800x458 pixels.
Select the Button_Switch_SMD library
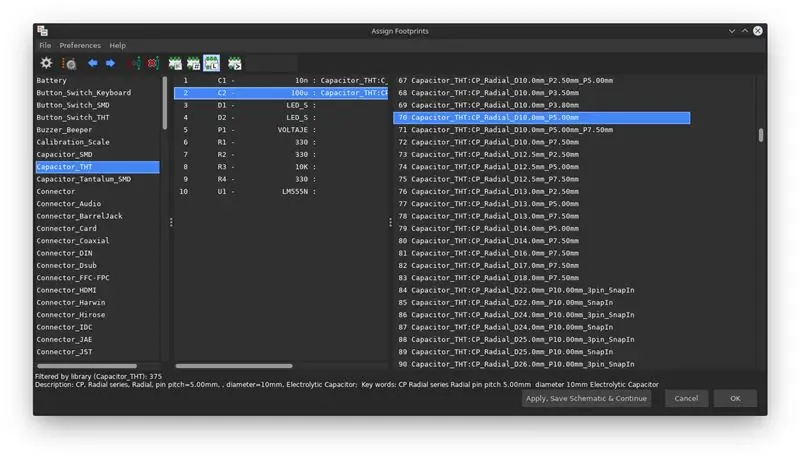click(97, 105)
